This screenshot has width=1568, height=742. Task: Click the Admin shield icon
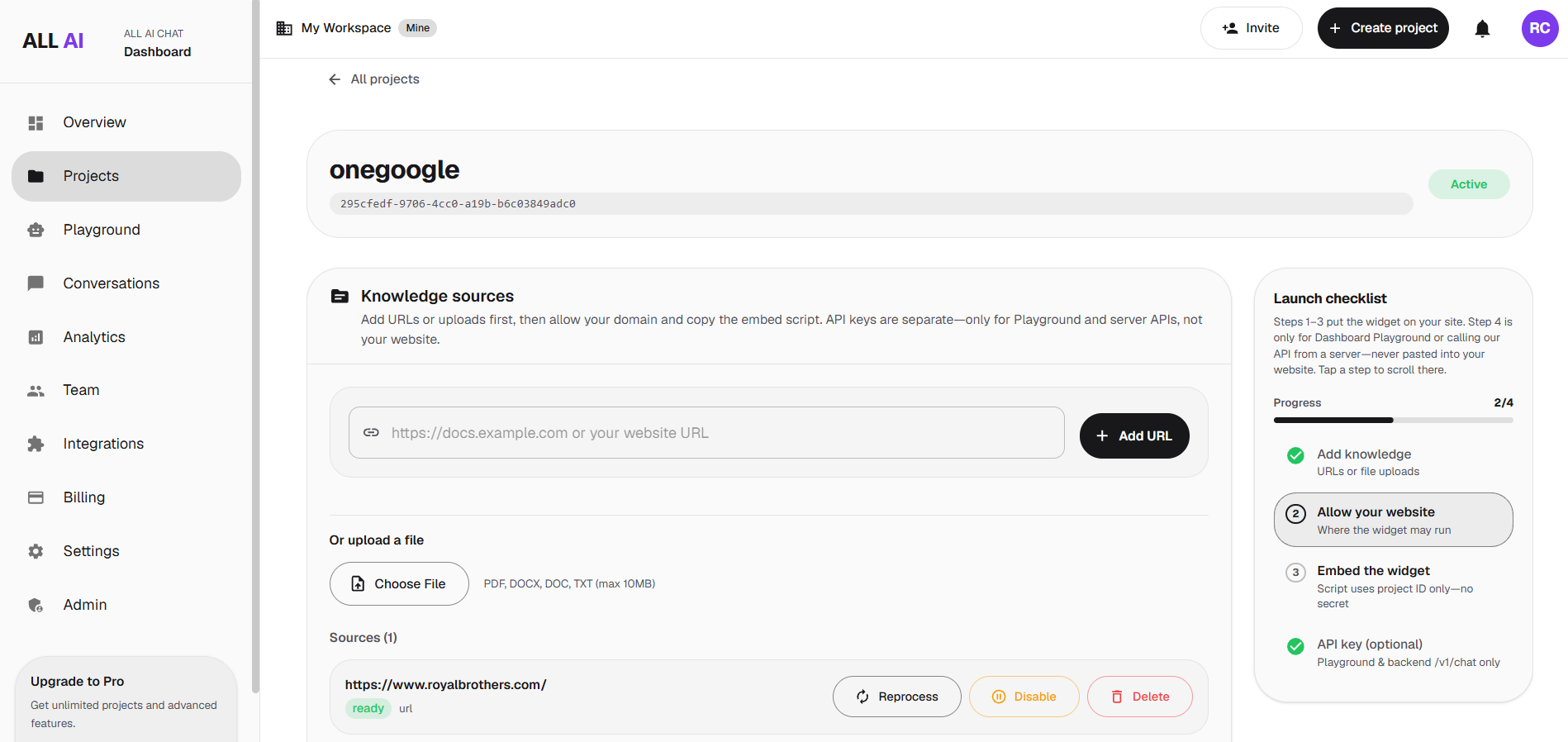tap(36, 605)
